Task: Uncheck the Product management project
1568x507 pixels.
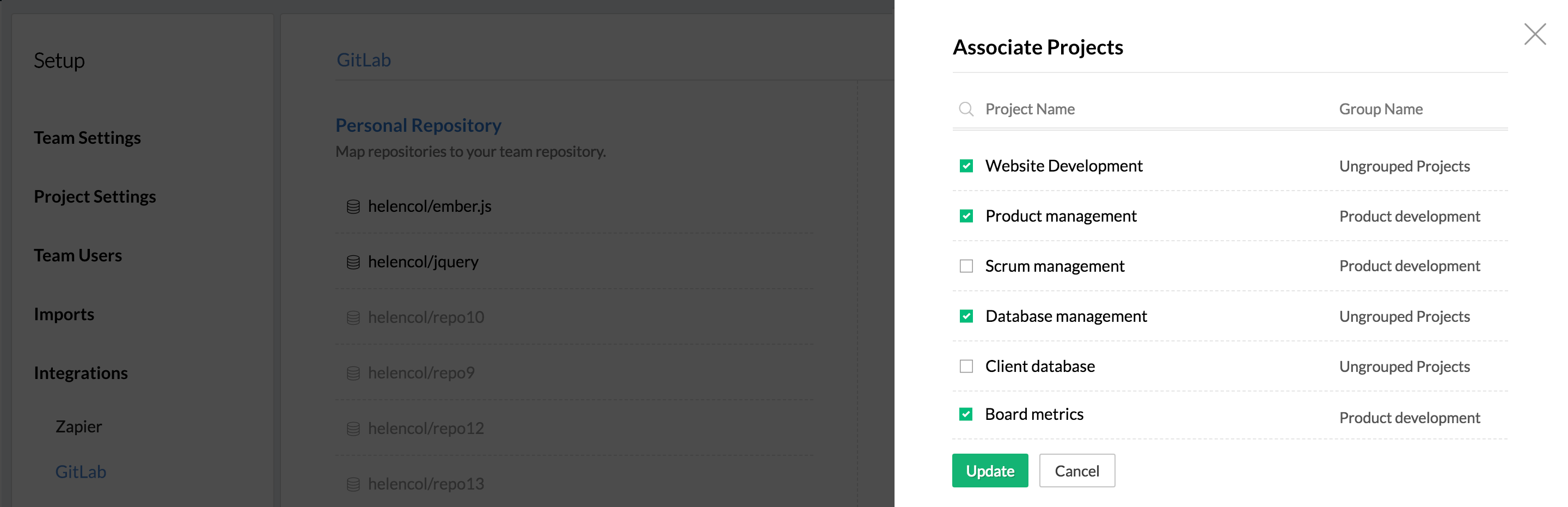Action: click(x=966, y=216)
